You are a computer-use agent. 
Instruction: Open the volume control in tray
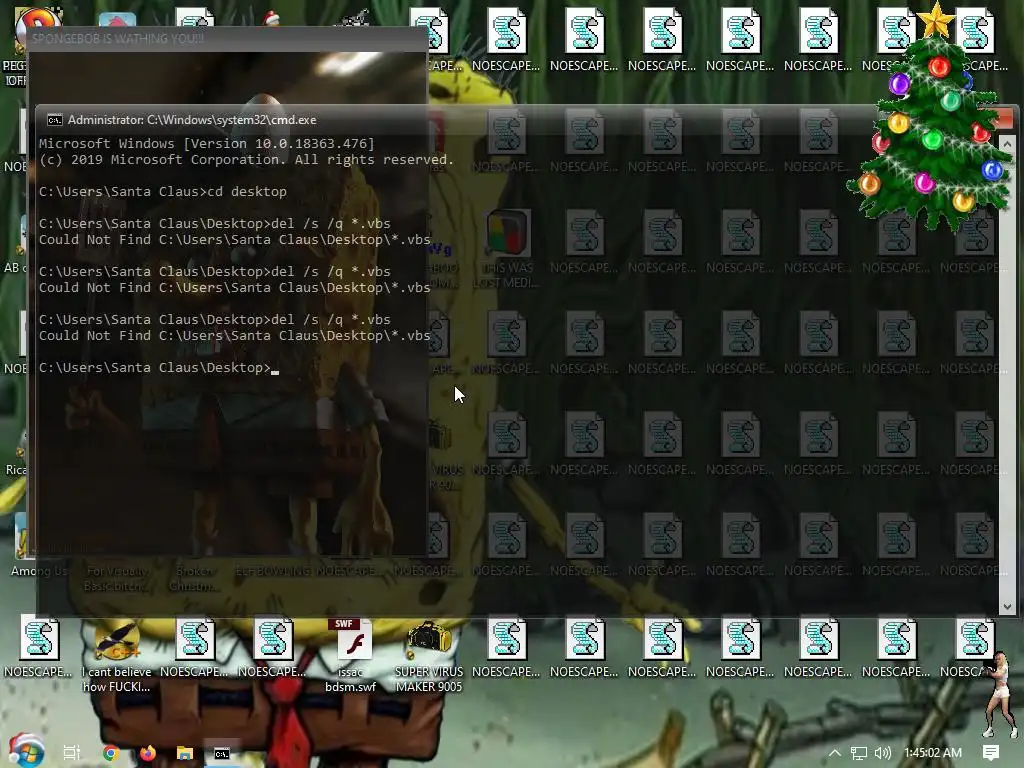click(883, 753)
